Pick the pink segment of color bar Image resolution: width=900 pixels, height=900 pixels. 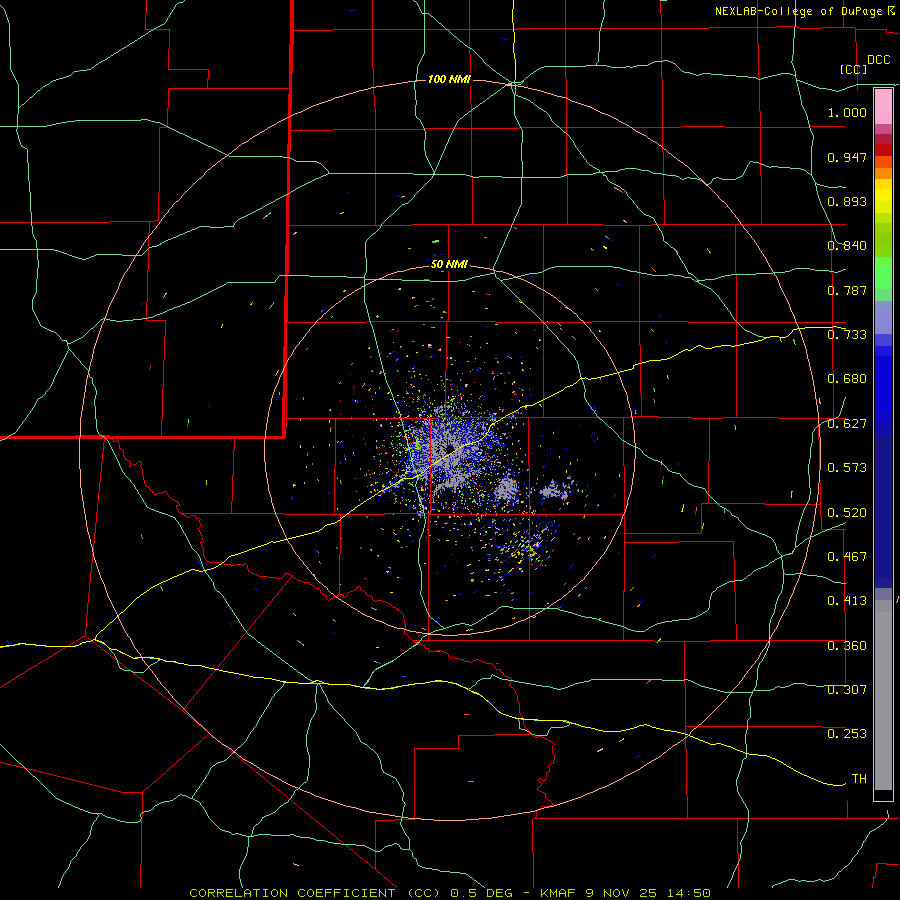click(883, 107)
